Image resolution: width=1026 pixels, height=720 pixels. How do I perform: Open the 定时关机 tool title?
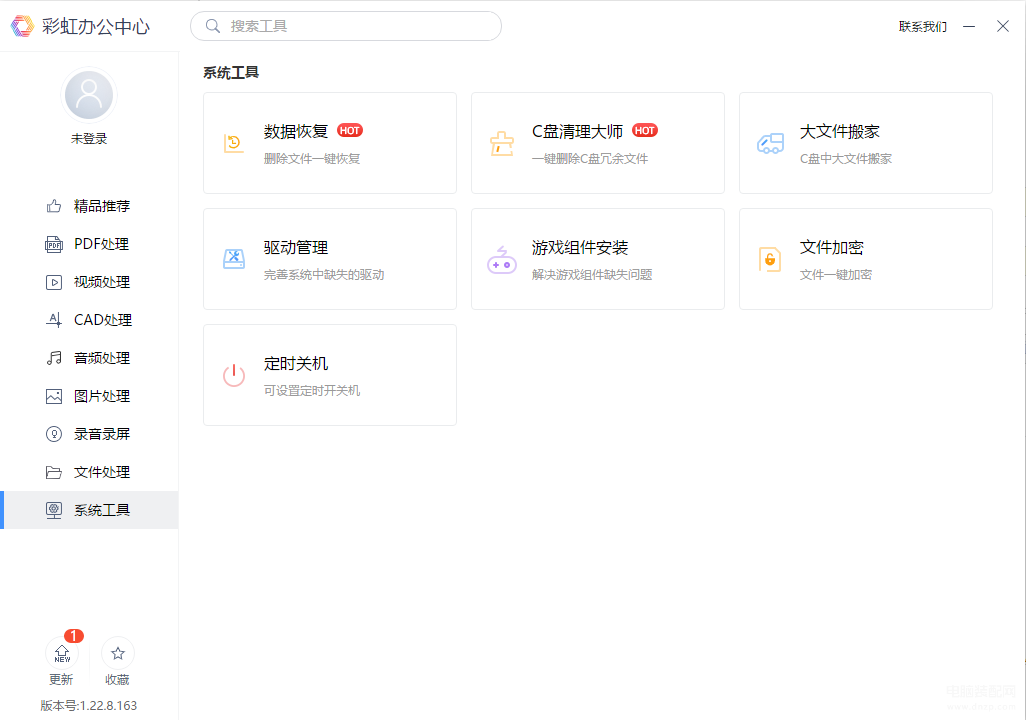point(296,363)
